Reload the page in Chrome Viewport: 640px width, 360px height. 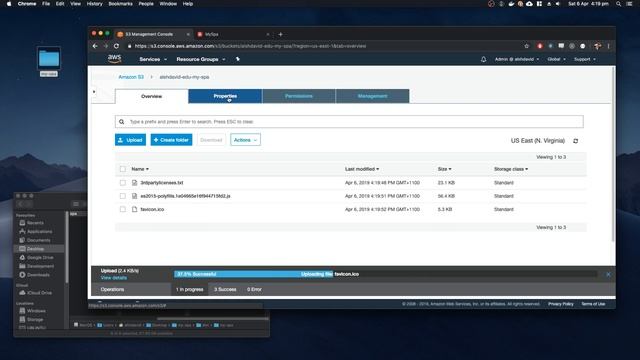pos(116,46)
